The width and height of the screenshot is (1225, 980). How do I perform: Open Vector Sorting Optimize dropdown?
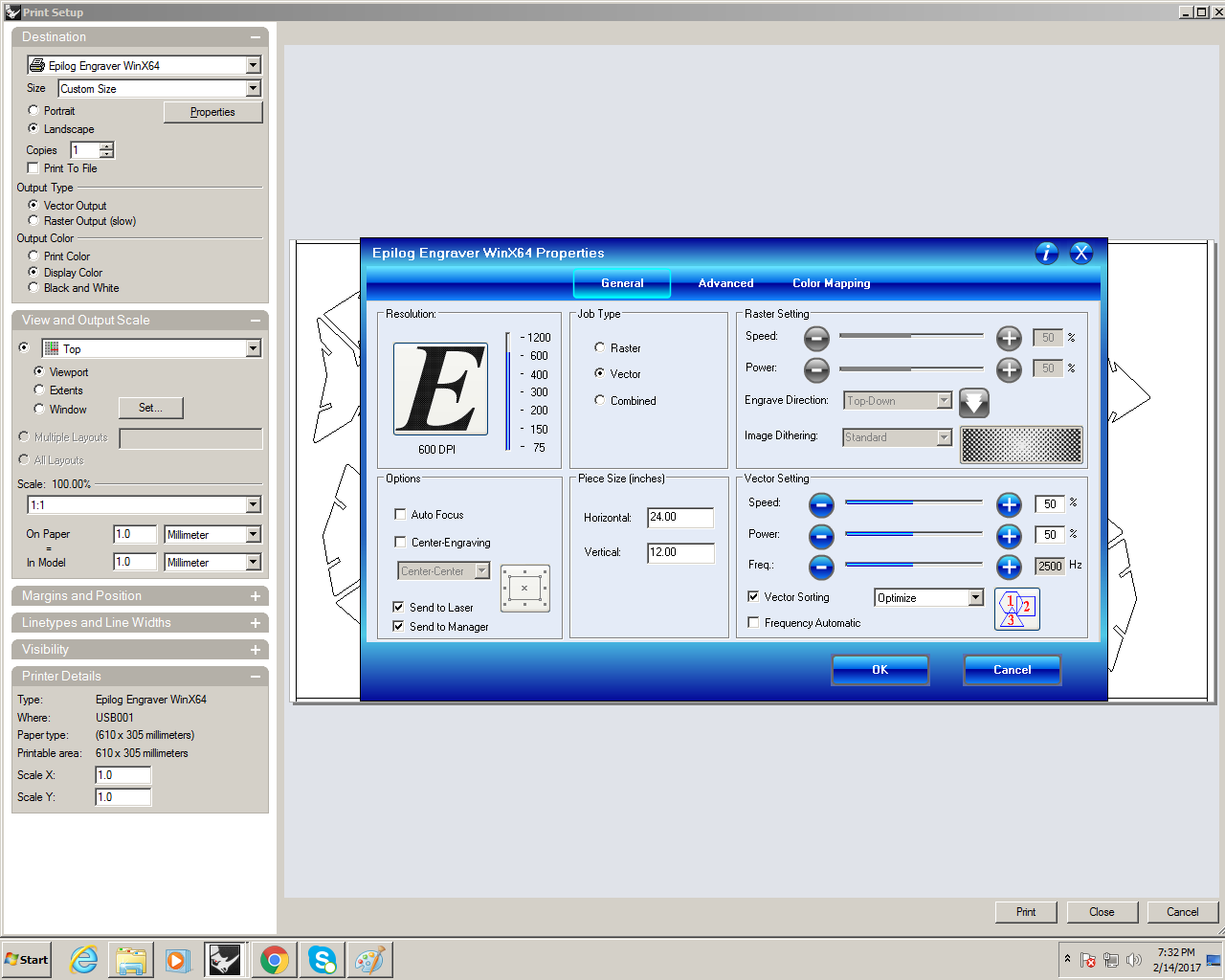pyautogui.click(x=976, y=597)
